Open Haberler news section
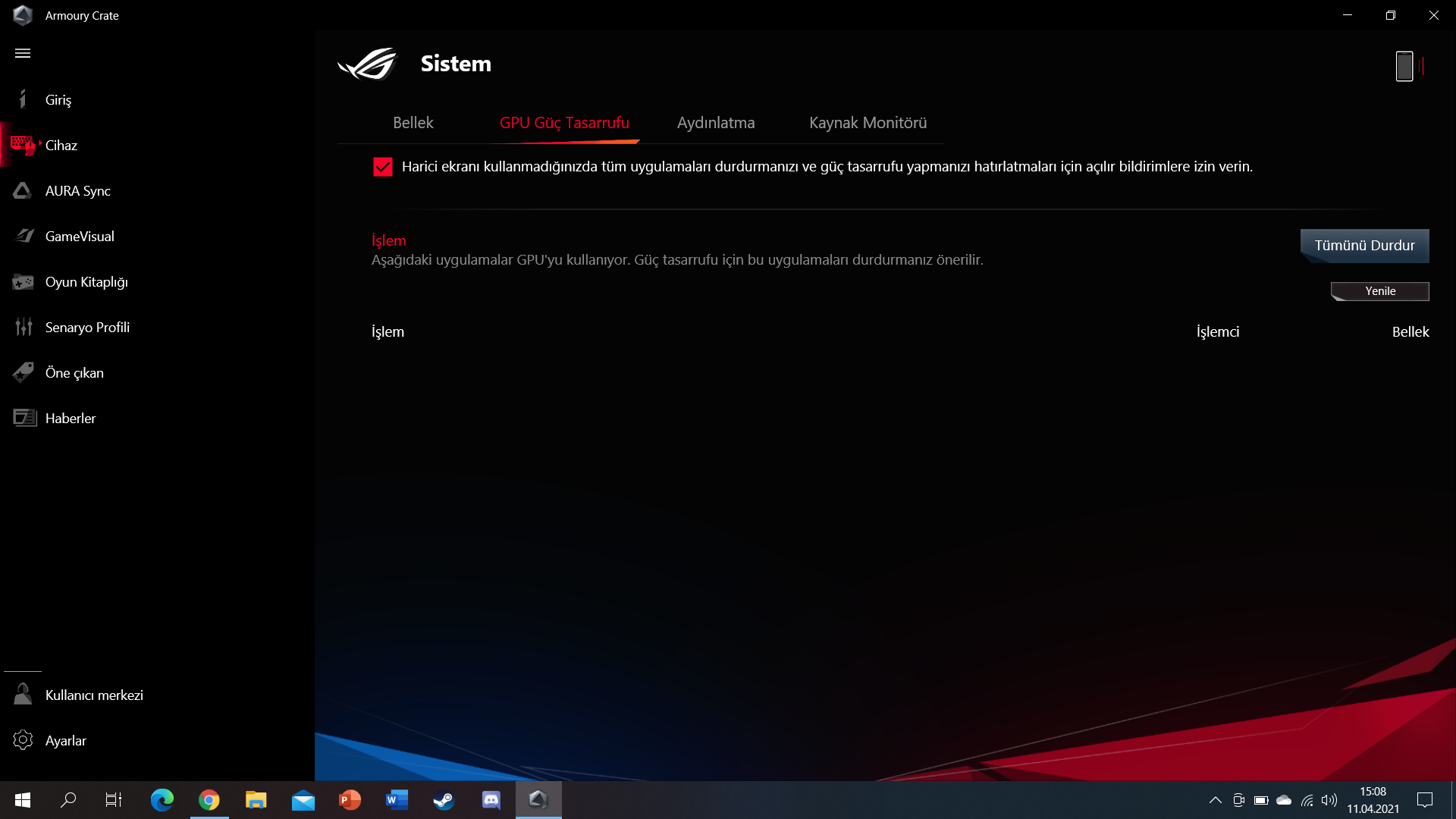This screenshot has width=1456, height=819. pos(70,419)
